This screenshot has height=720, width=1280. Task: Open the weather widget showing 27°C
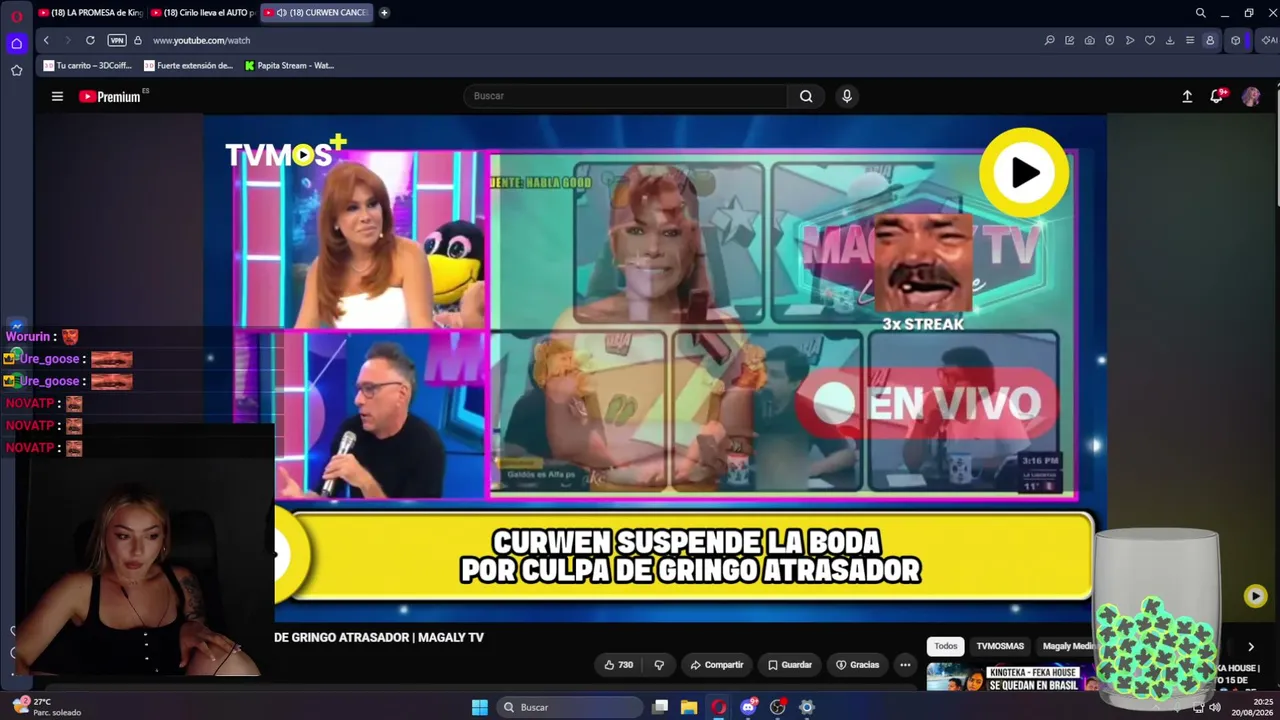[46, 707]
